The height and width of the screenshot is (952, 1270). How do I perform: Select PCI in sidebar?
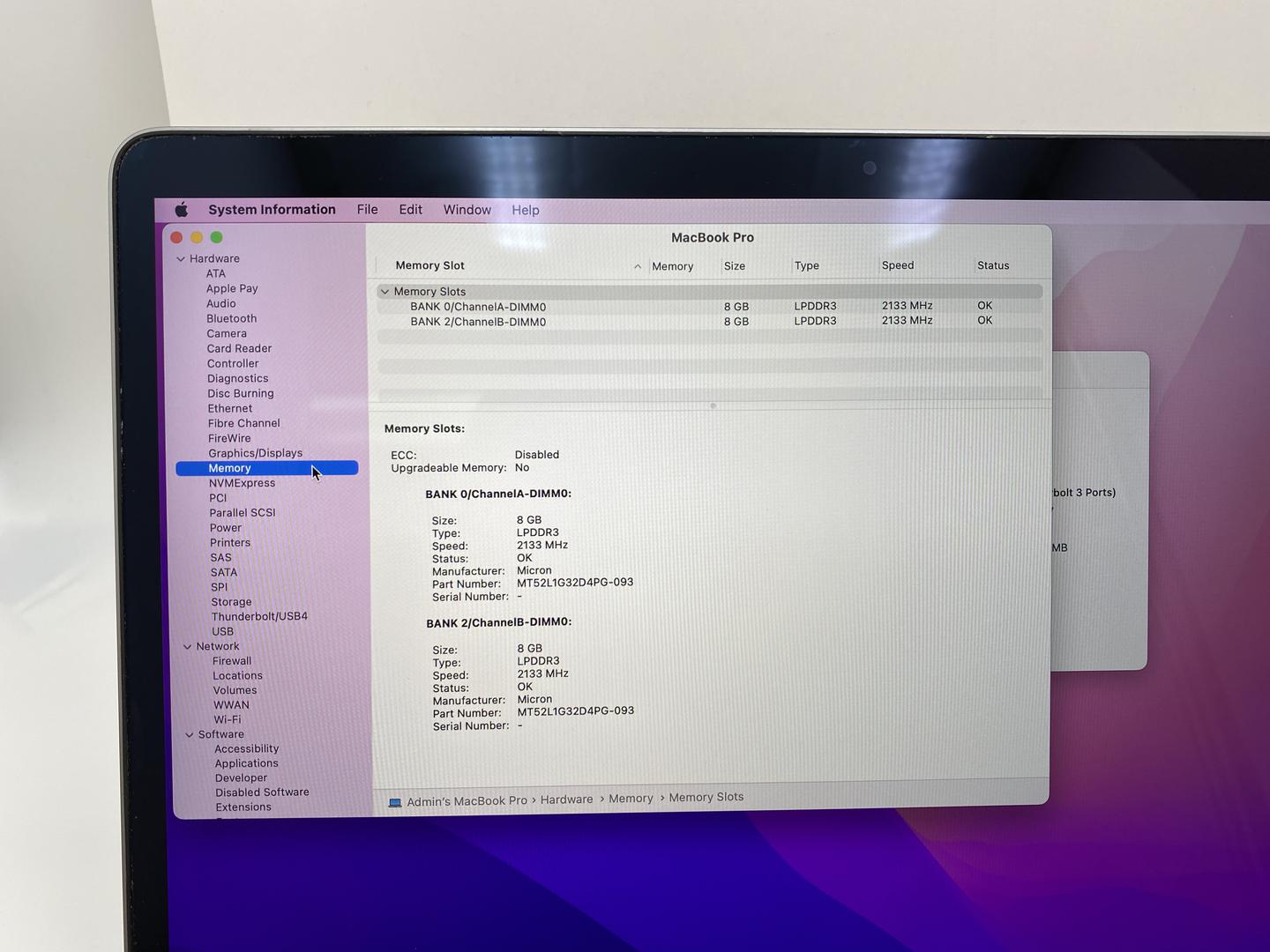218,499
